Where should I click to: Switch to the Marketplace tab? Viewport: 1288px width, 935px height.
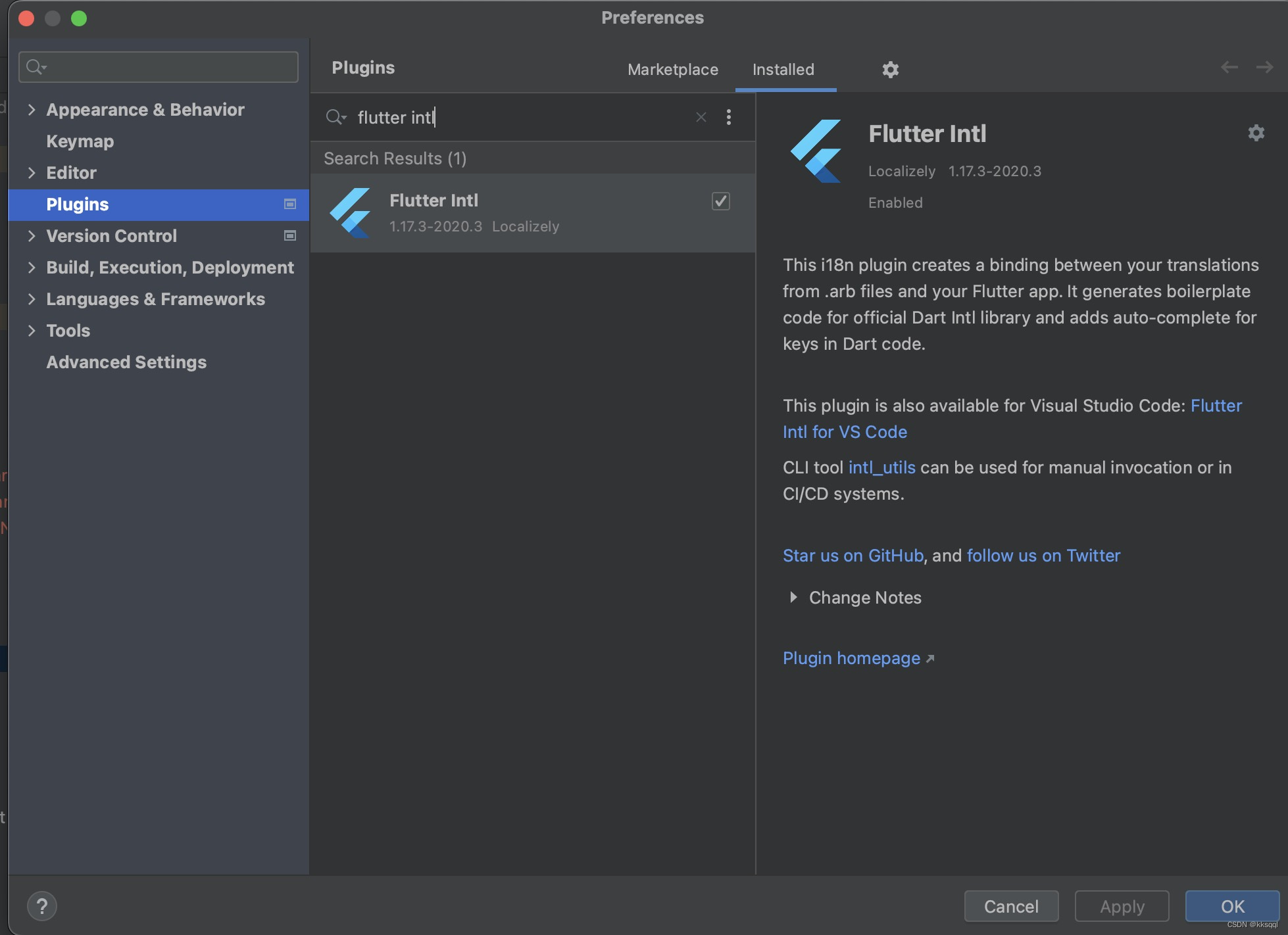672,70
